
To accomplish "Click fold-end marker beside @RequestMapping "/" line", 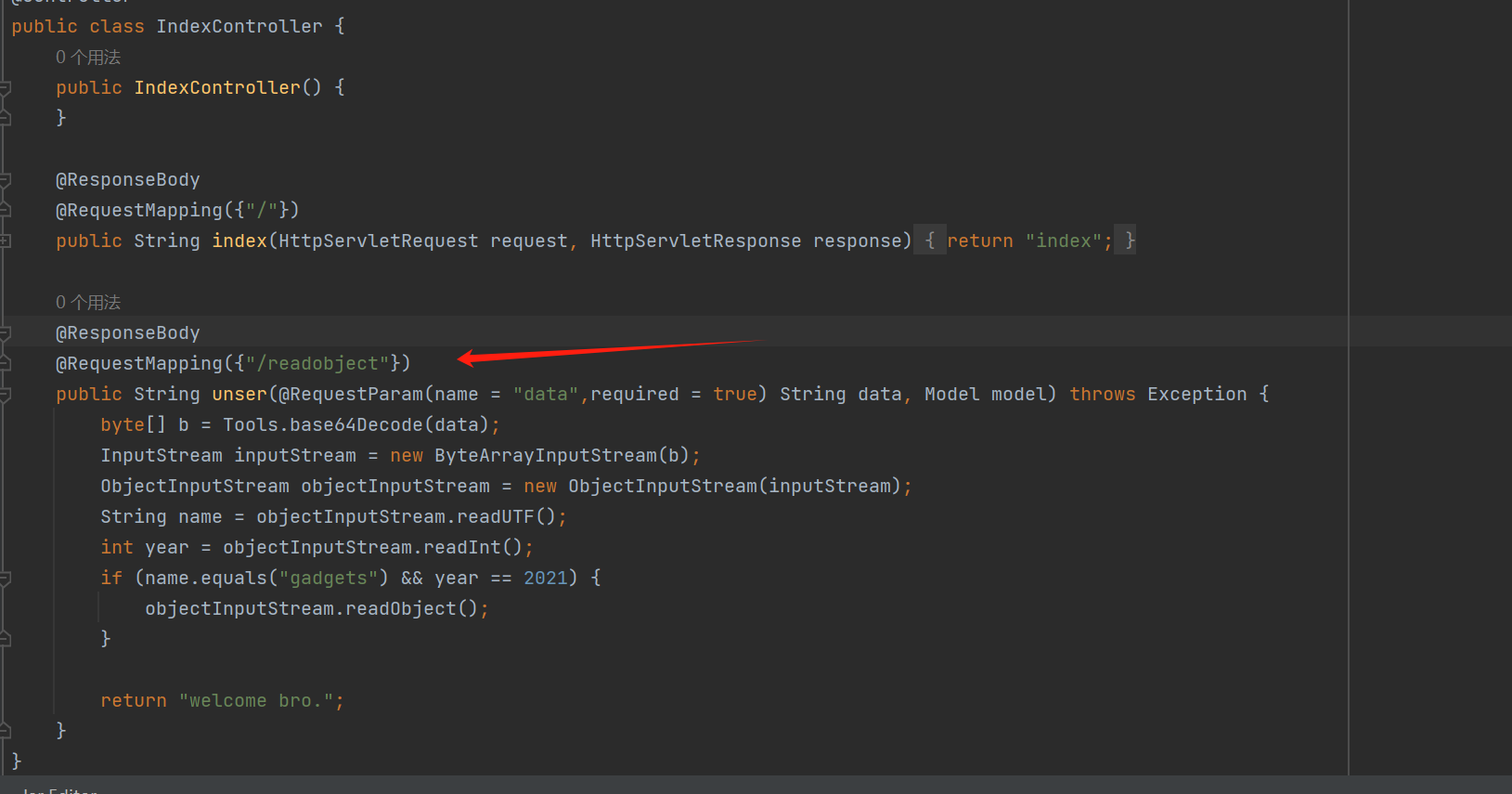I will [x=5, y=210].
